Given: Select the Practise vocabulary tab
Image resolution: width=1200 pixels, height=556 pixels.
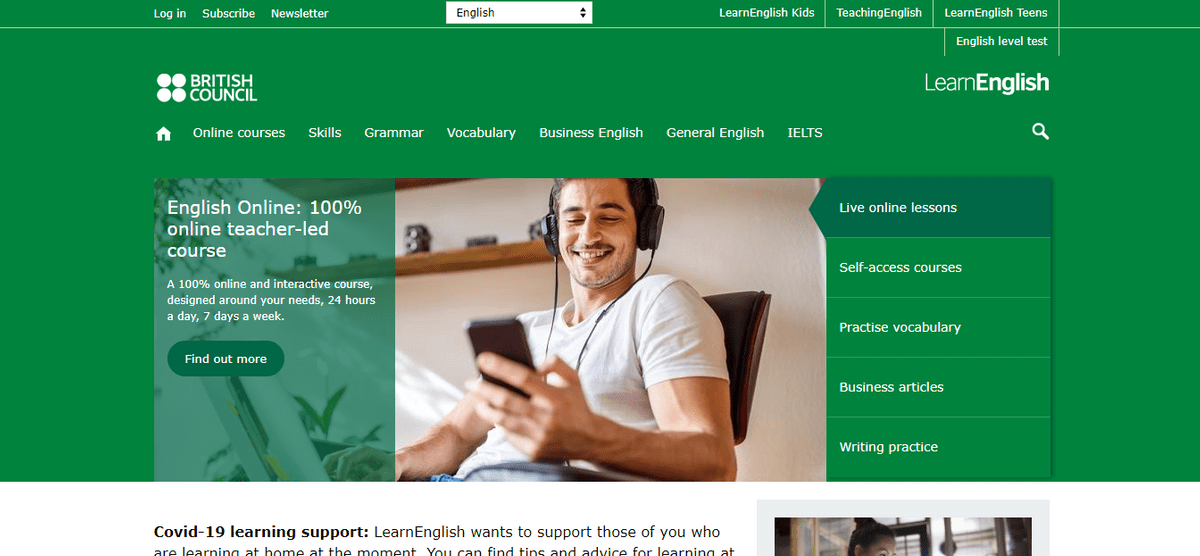Looking at the screenshot, I should (x=938, y=328).
